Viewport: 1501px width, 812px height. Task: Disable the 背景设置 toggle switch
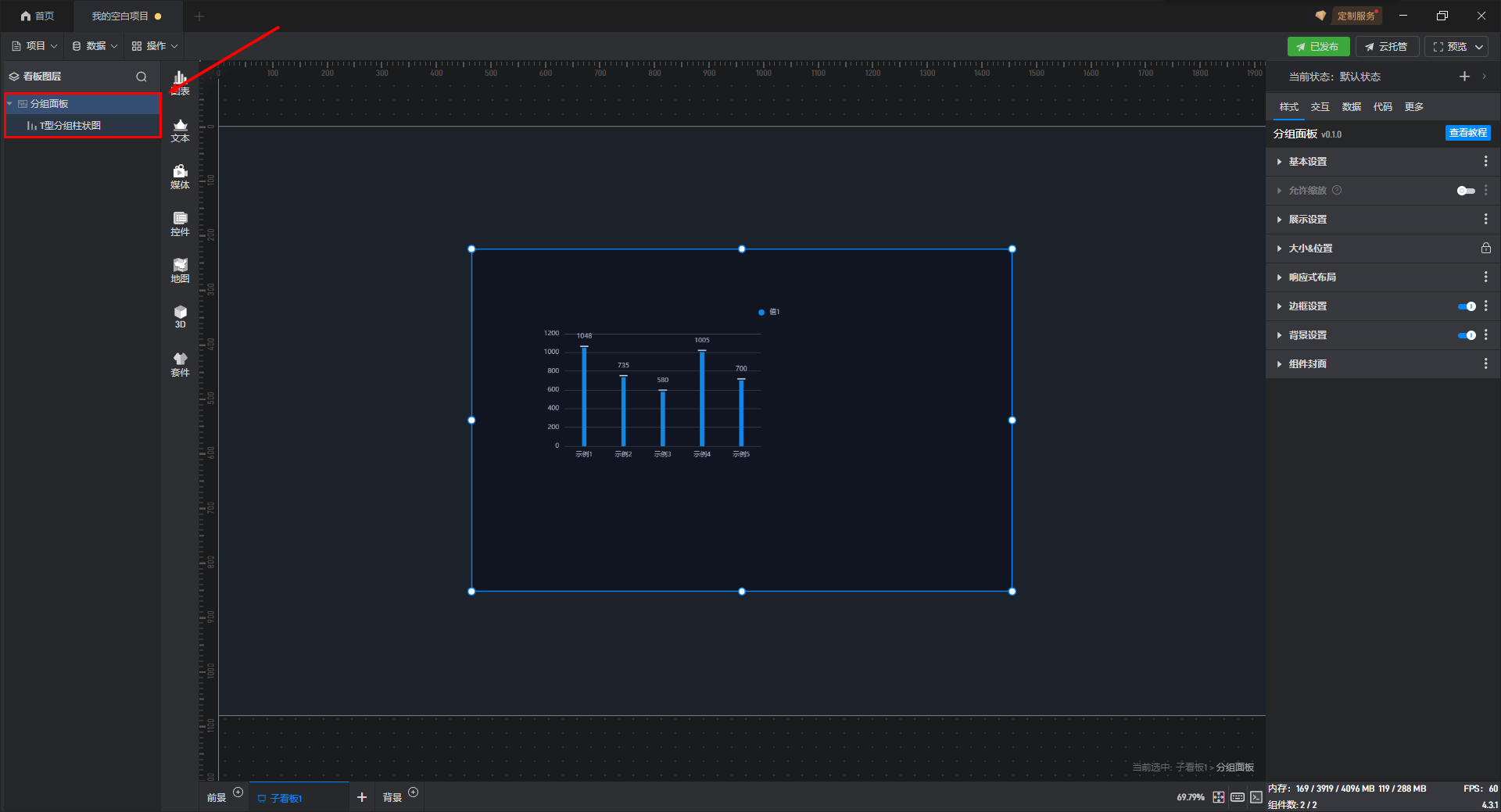[x=1467, y=335]
